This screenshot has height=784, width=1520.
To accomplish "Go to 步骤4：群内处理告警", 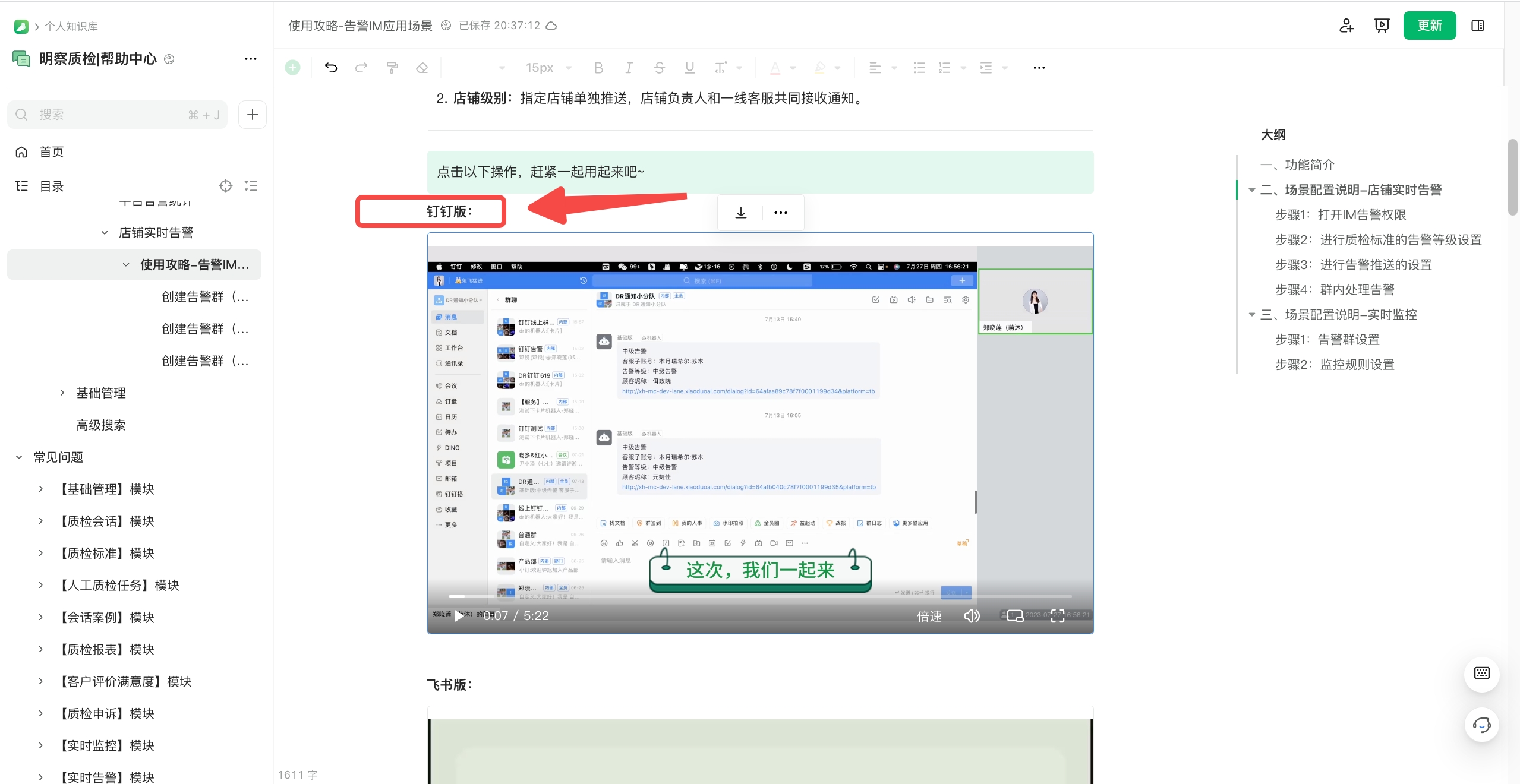I will [x=1335, y=290].
